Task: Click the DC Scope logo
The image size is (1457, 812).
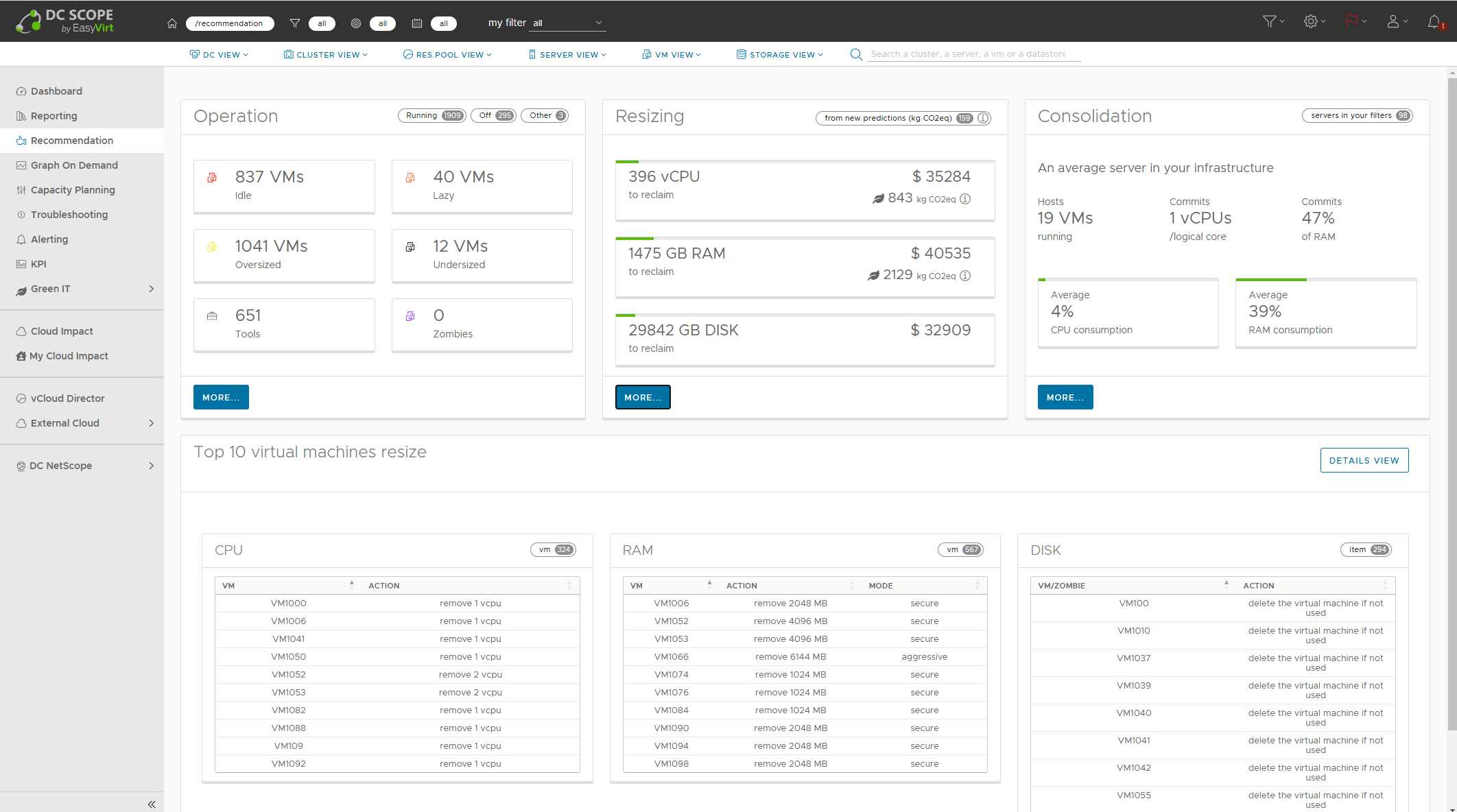Action: (x=64, y=21)
